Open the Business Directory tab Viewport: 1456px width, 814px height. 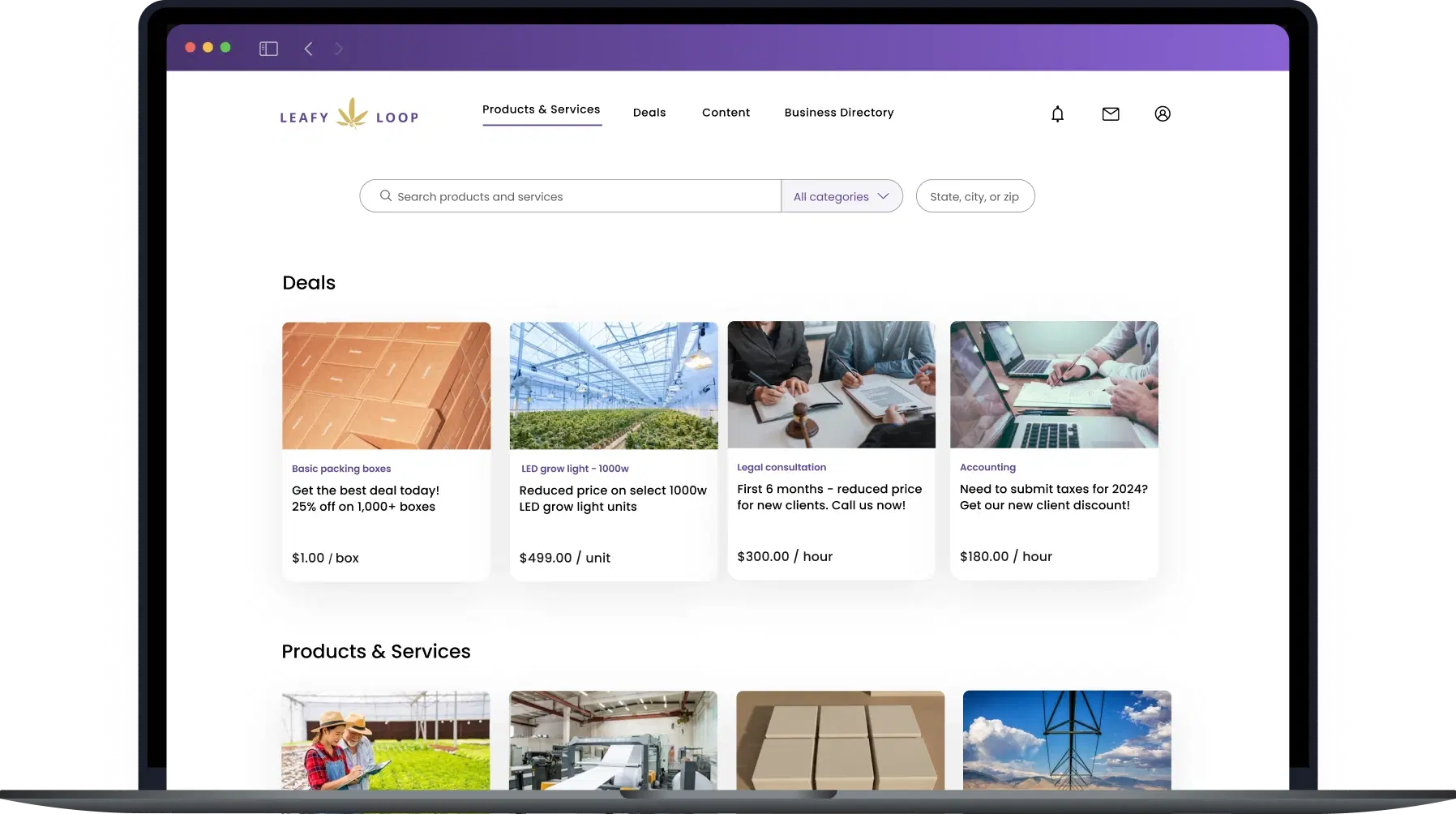pyautogui.click(x=838, y=113)
